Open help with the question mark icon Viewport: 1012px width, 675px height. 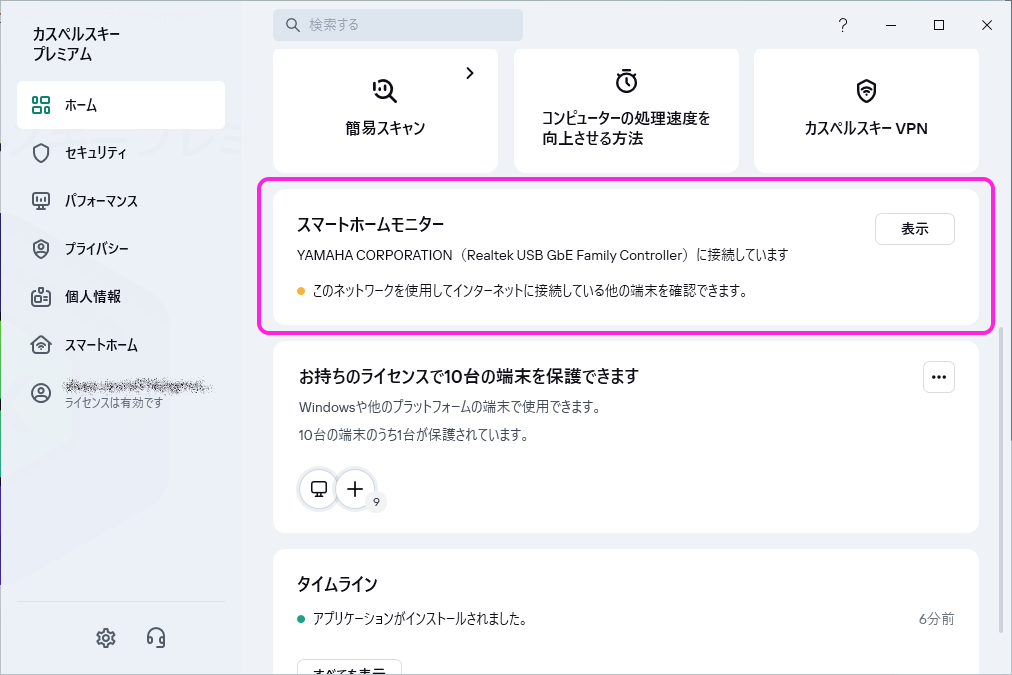click(x=843, y=25)
